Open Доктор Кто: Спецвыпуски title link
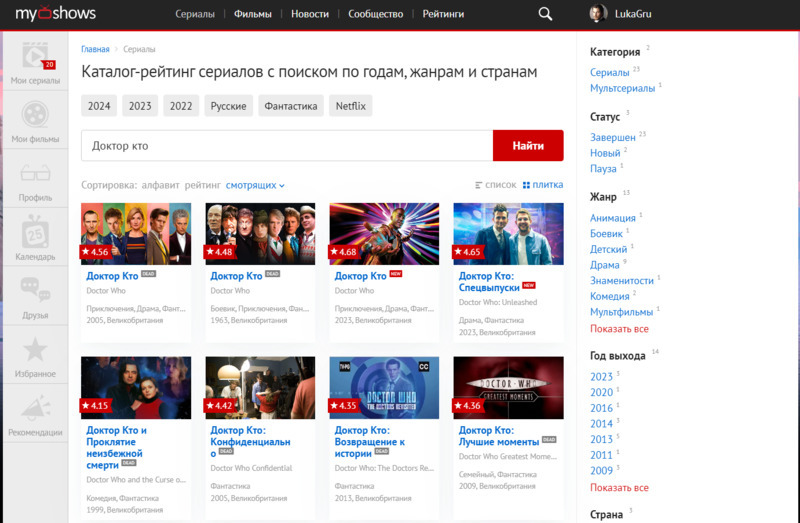The height and width of the screenshot is (523, 800). click(489, 282)
